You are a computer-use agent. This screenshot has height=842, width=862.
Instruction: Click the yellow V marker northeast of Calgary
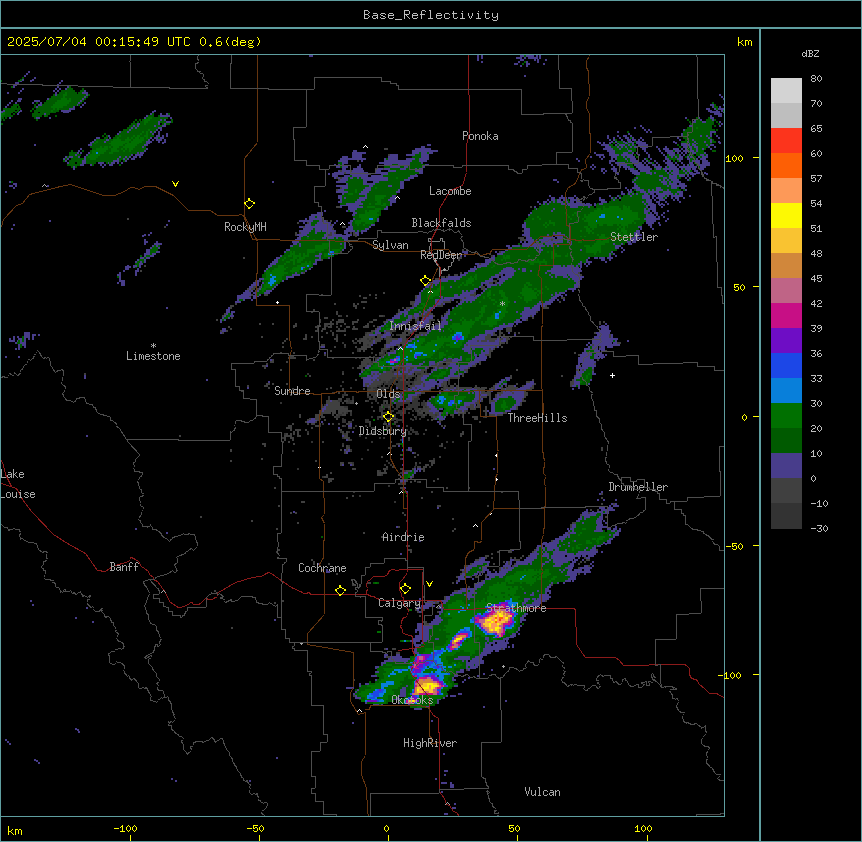click(429, 584)
